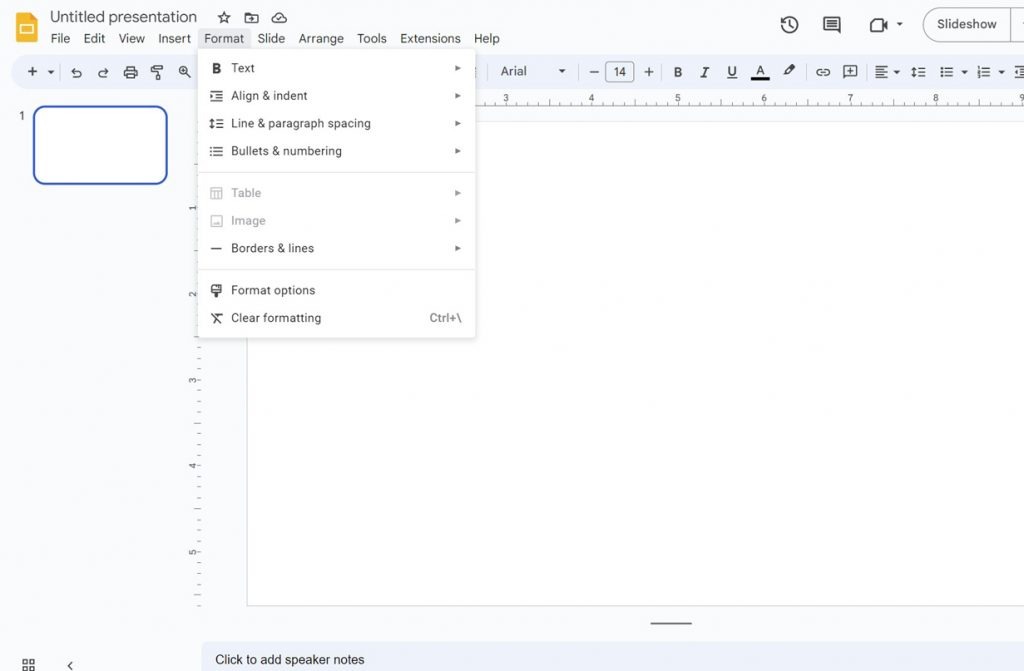The height and width of the screenshot is (671, 1024).
Task: Select the paint format tool
Action: tap(157, 72)
